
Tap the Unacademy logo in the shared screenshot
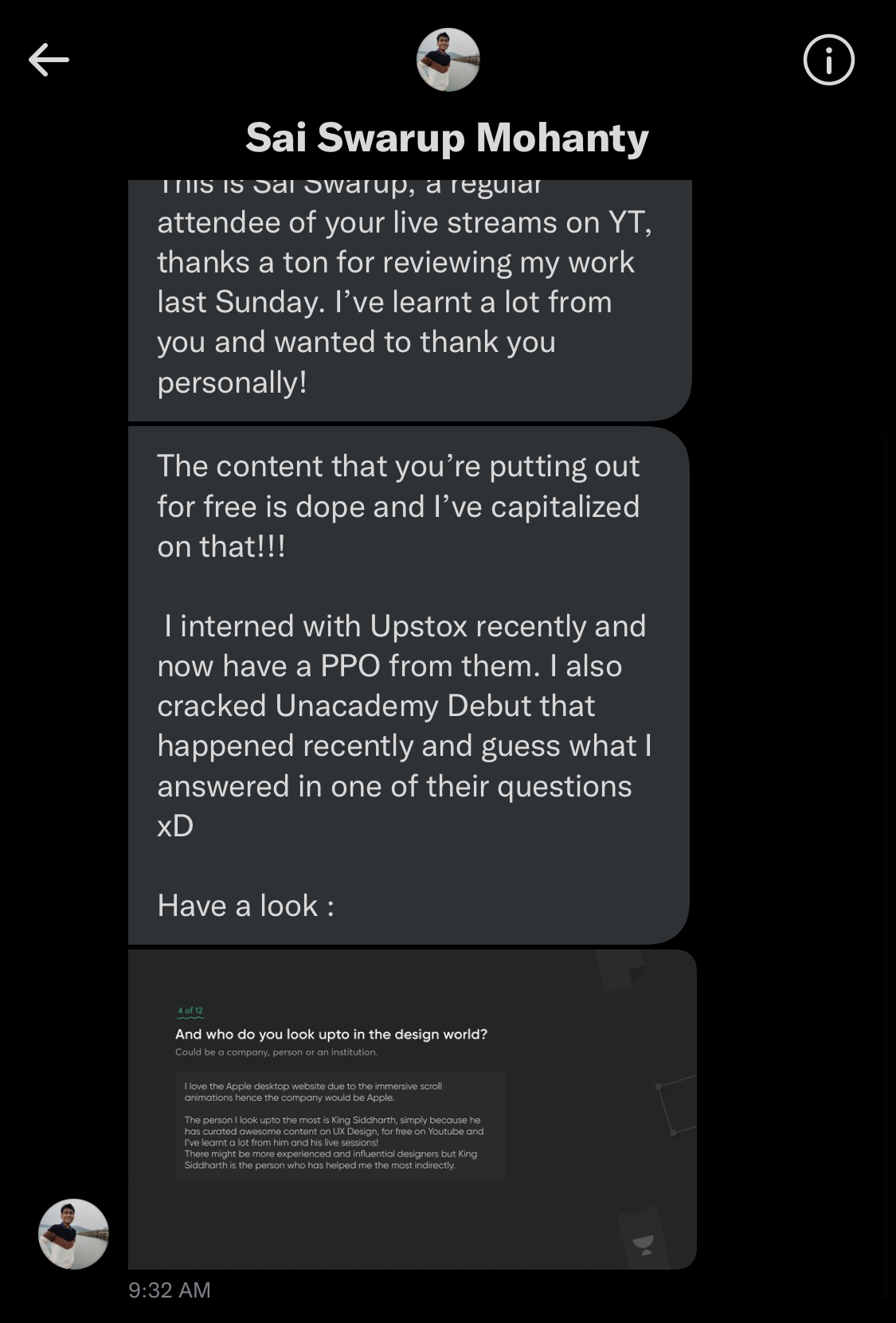pyautogui.click(x=644, y=1245)
